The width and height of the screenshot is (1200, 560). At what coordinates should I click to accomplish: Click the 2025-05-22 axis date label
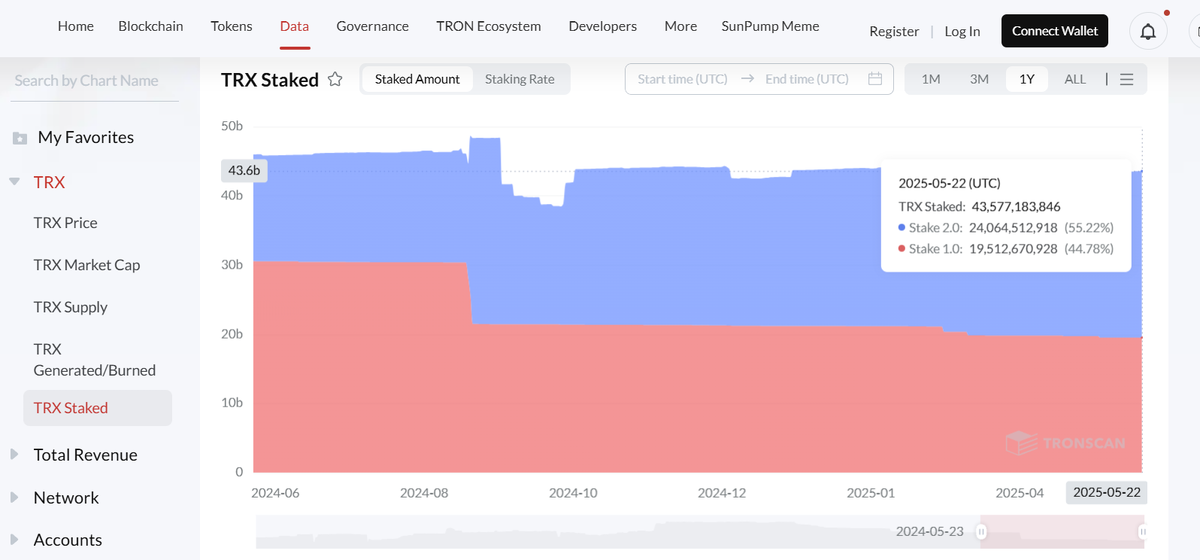(1106, 493)
